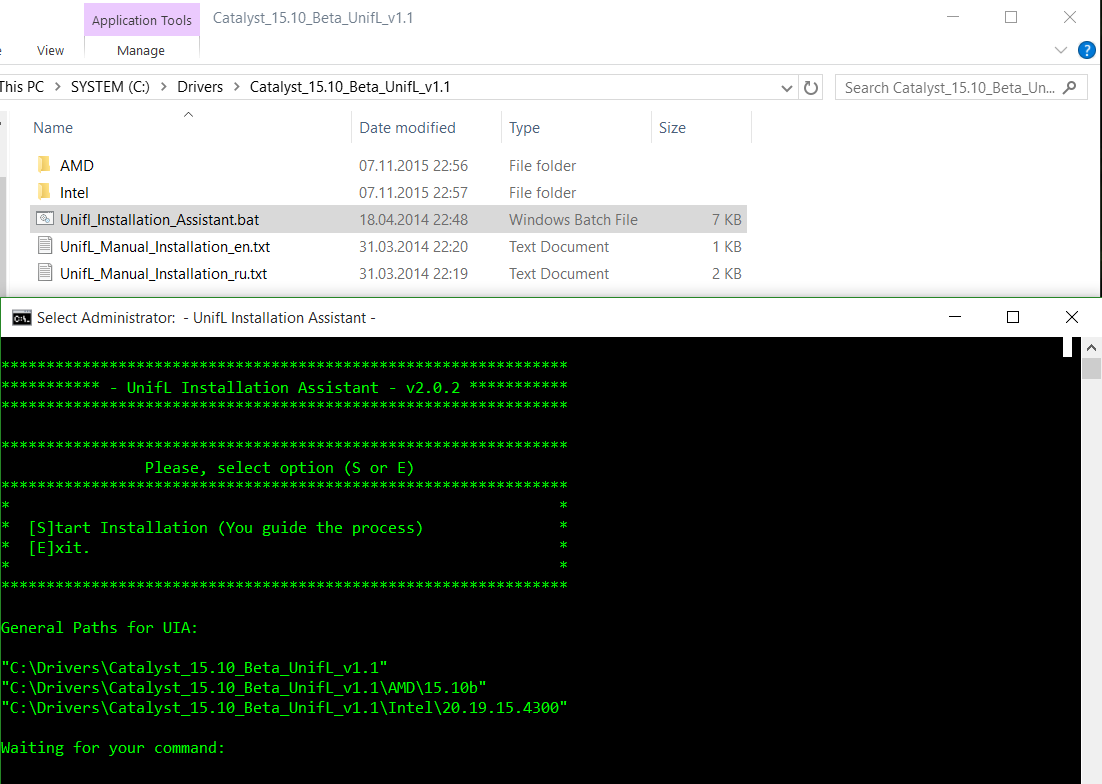This screenshot has width=1102, height=784.
Task: Navigate to This PC breadcrumb
Action: 21,86
